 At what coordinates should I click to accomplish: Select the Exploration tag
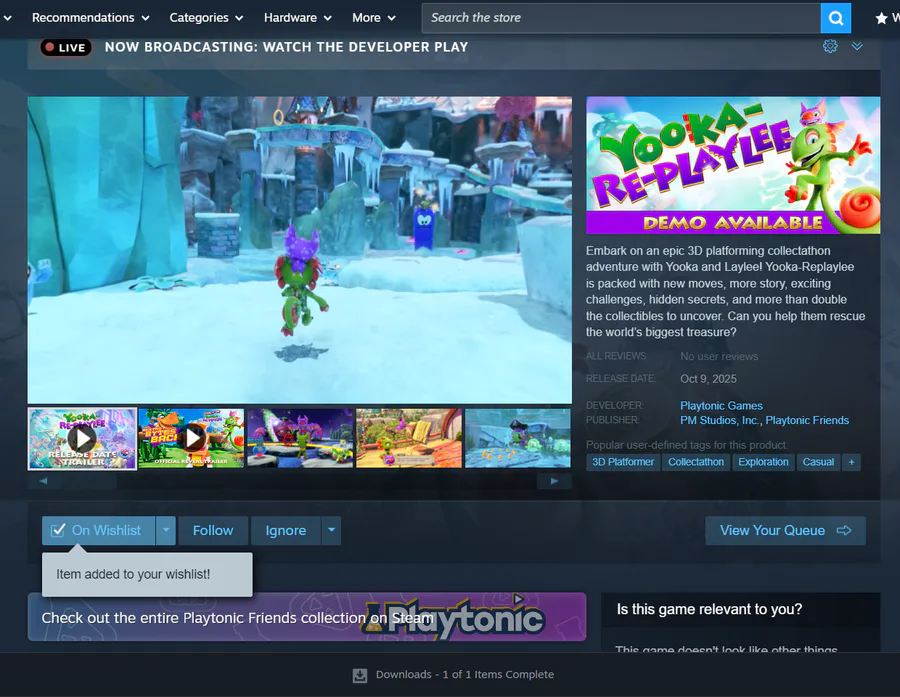[x=763, y=462]
